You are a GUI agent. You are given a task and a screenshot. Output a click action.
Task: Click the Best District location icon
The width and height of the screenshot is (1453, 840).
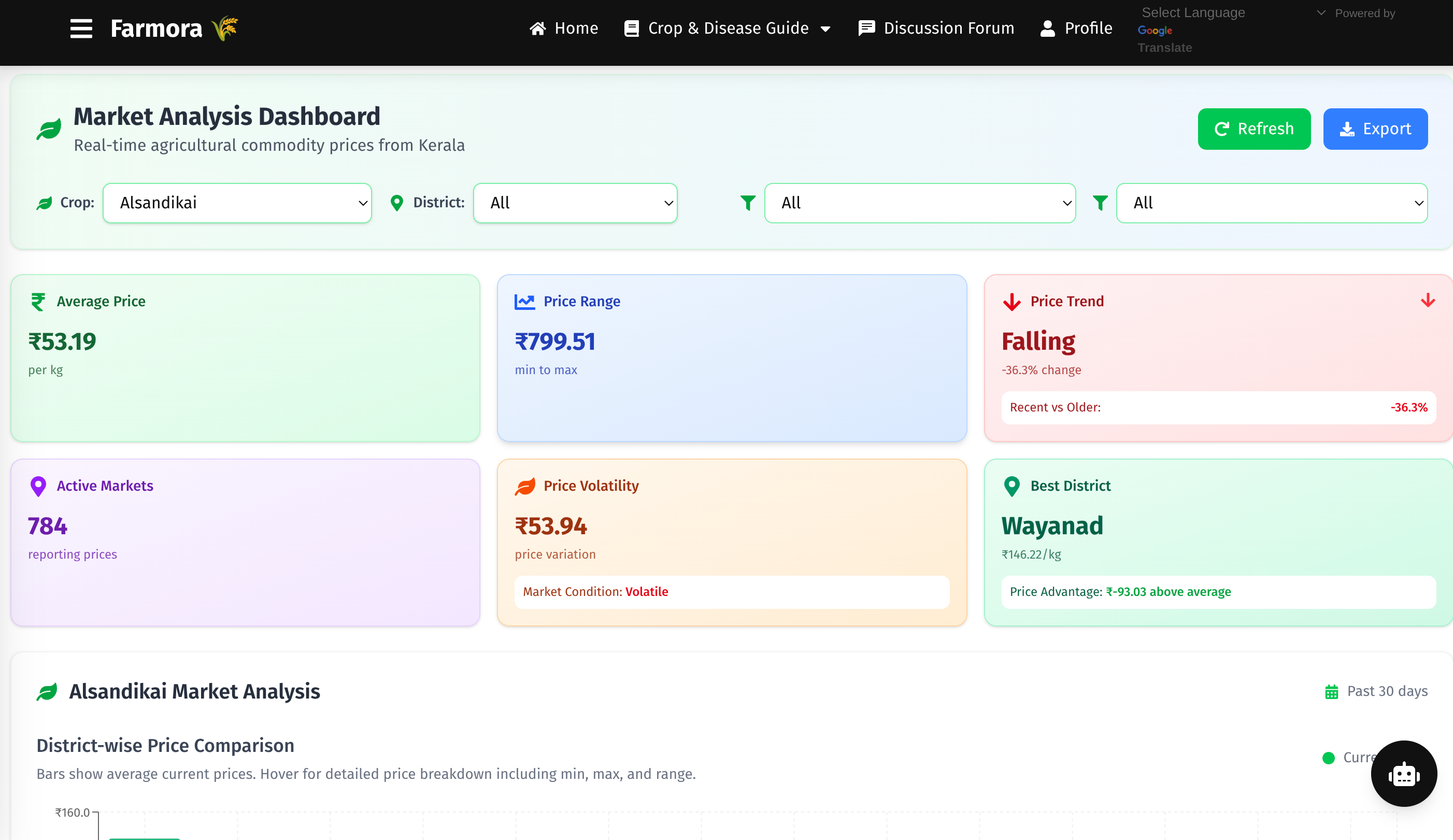1012,486
